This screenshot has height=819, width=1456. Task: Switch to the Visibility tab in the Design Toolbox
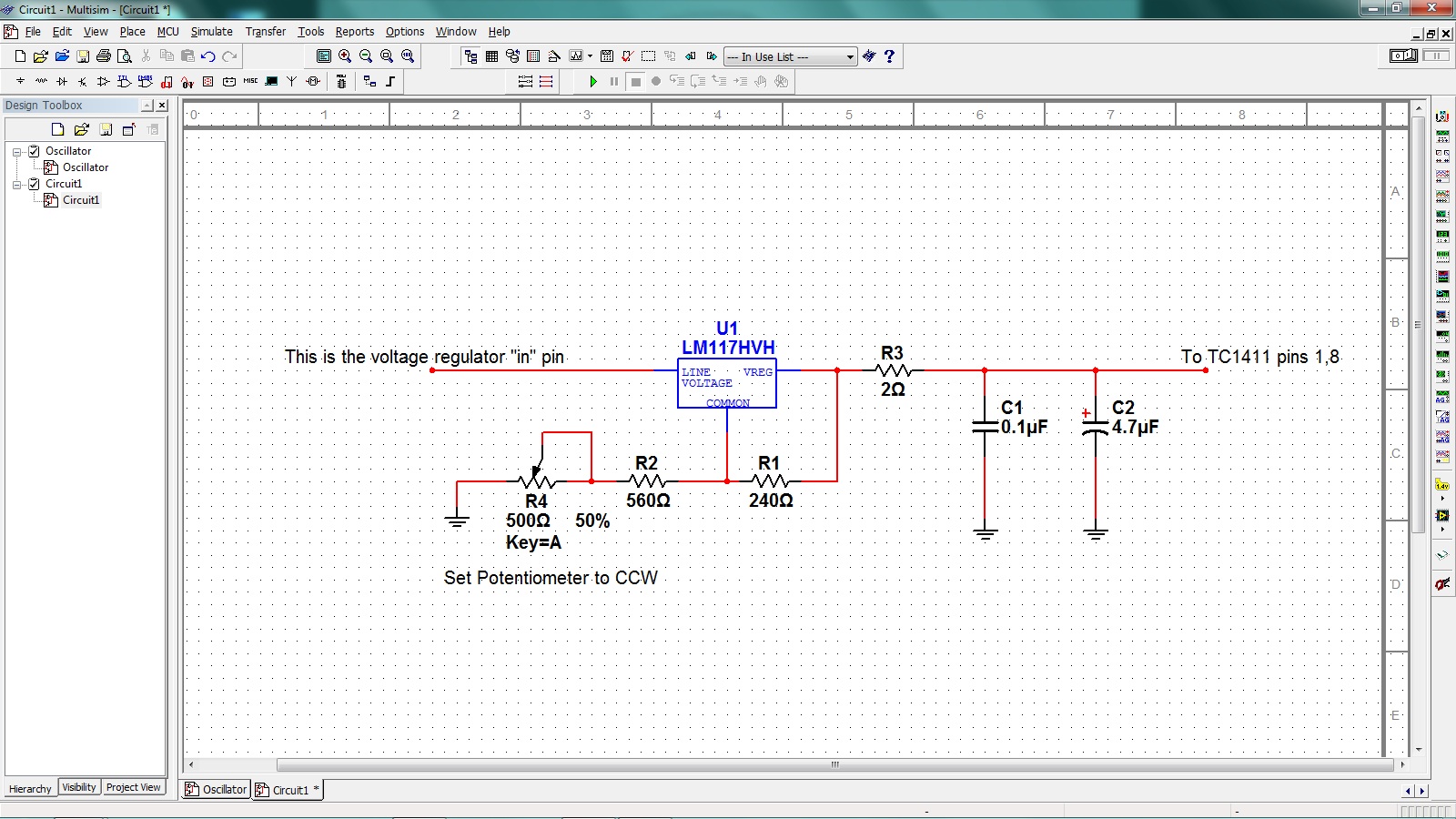pyautogui.click(x=79, y=787)
